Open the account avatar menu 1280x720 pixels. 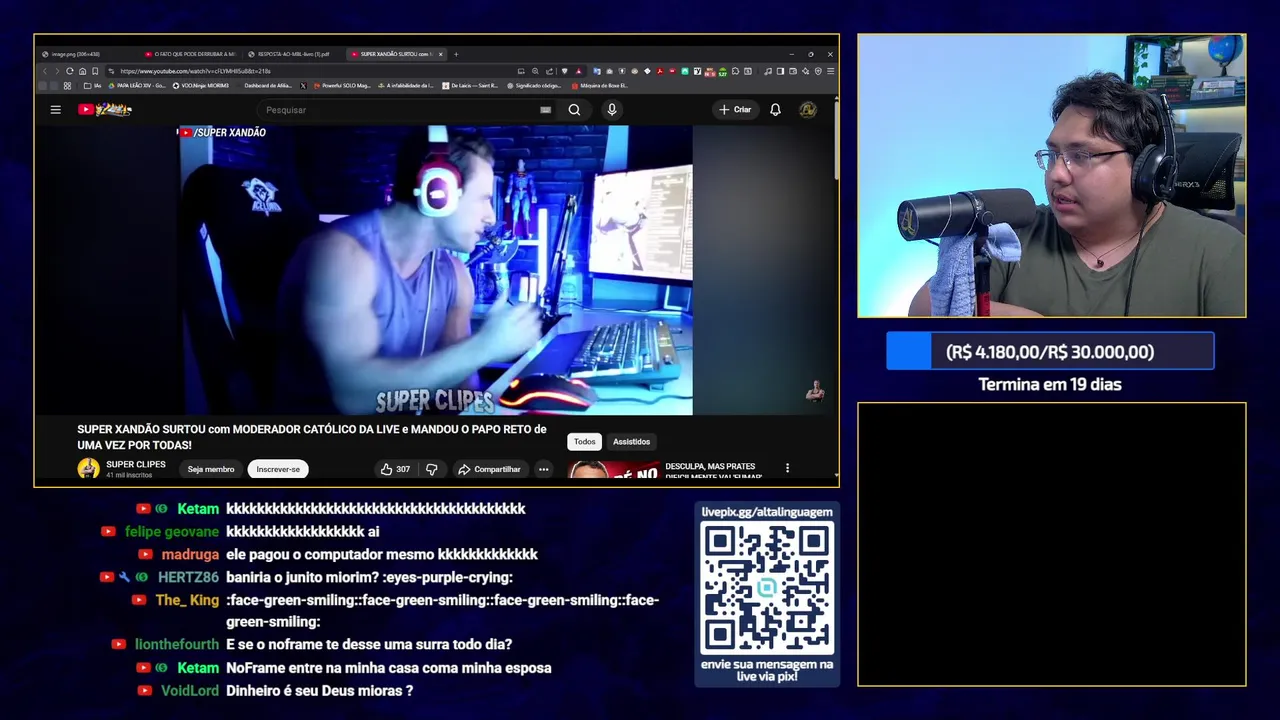tap(807, 110)
